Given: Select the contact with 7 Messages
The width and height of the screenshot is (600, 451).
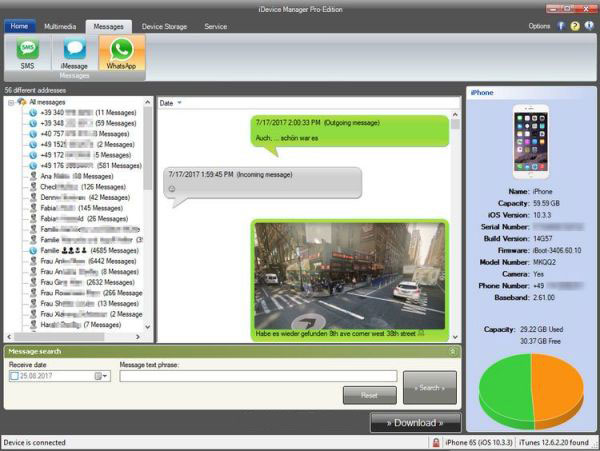Looking at the screenshot, I should click(x=81, y=325).
